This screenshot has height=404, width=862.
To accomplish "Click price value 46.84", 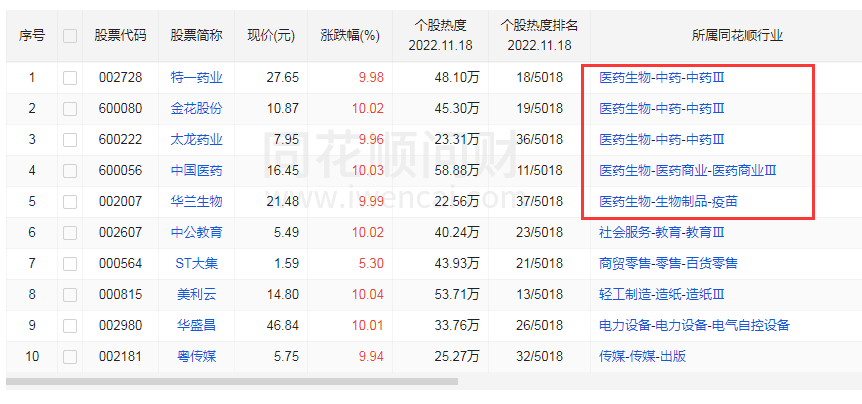I will [283, 325].
